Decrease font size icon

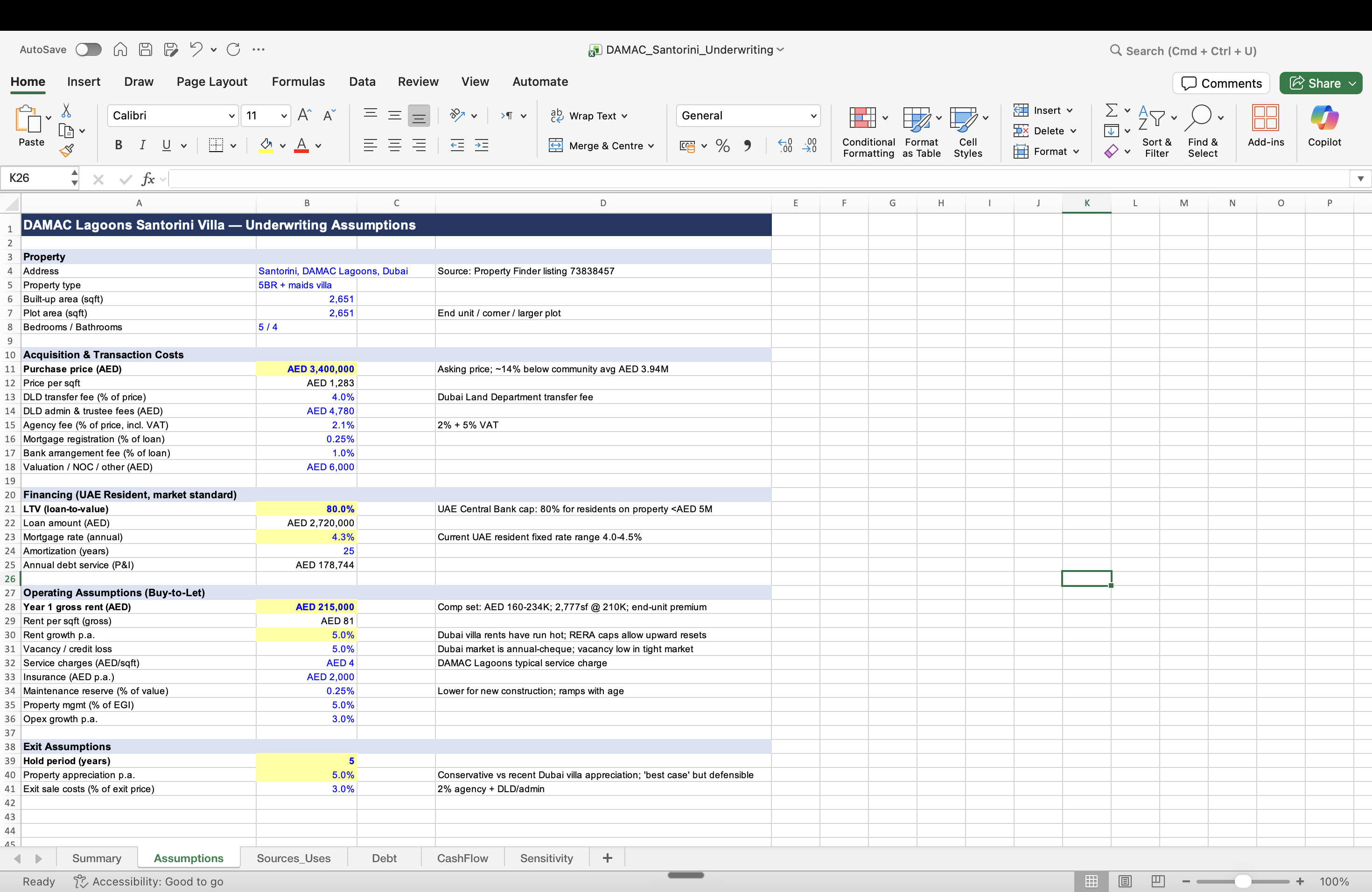pyautogui.click(x=329, y=115)
